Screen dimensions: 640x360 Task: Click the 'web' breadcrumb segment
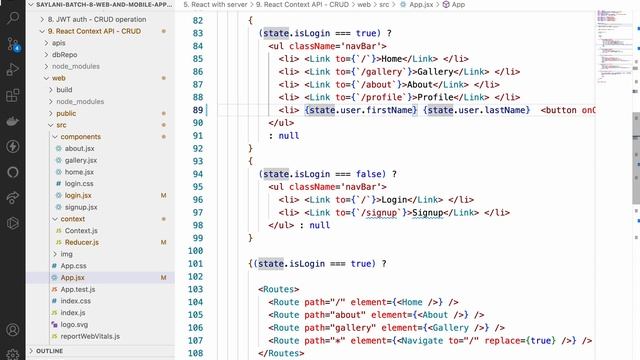pyautogui.click(x=364, y=4)
